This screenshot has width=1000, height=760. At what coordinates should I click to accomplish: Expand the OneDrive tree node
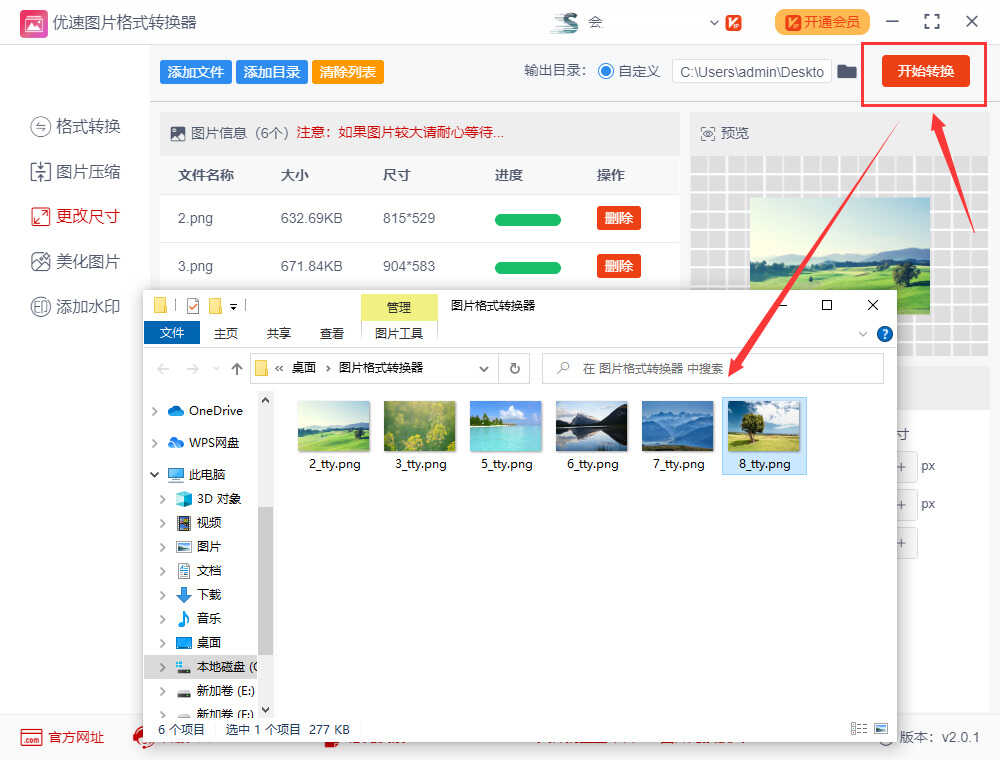tap(154, 411)
